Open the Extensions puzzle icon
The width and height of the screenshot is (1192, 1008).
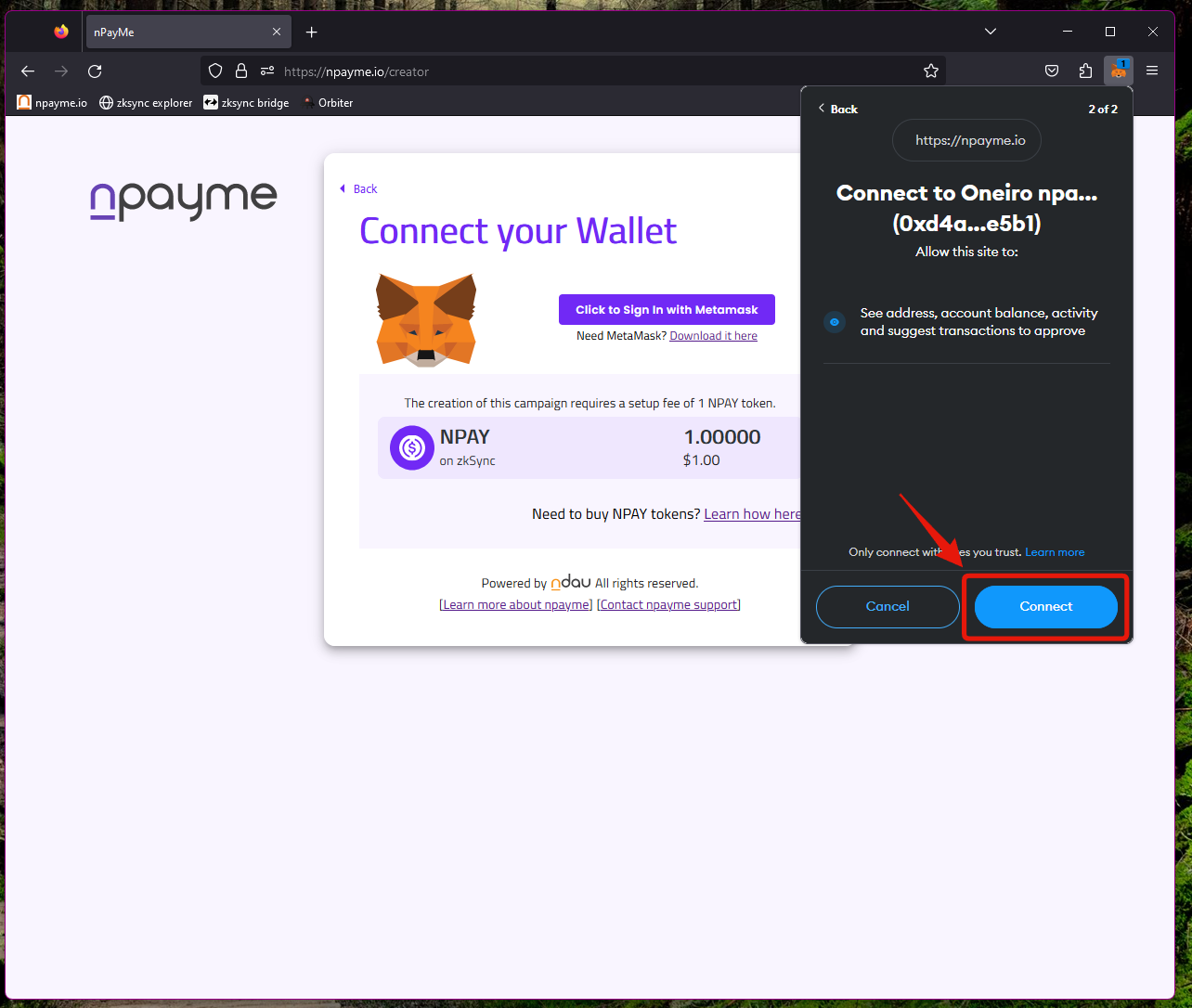pos(1085,71)
